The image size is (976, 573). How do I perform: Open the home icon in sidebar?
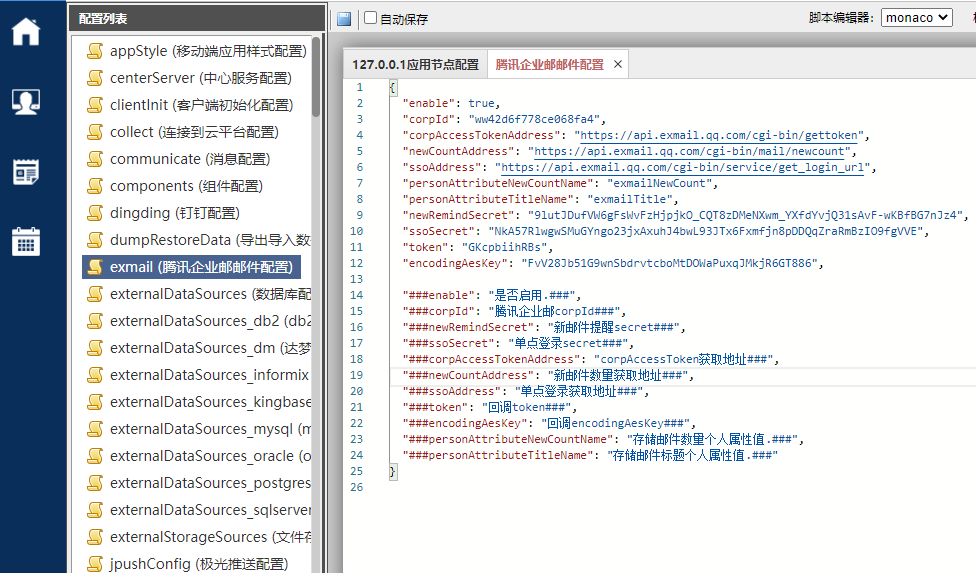(26, 31)
